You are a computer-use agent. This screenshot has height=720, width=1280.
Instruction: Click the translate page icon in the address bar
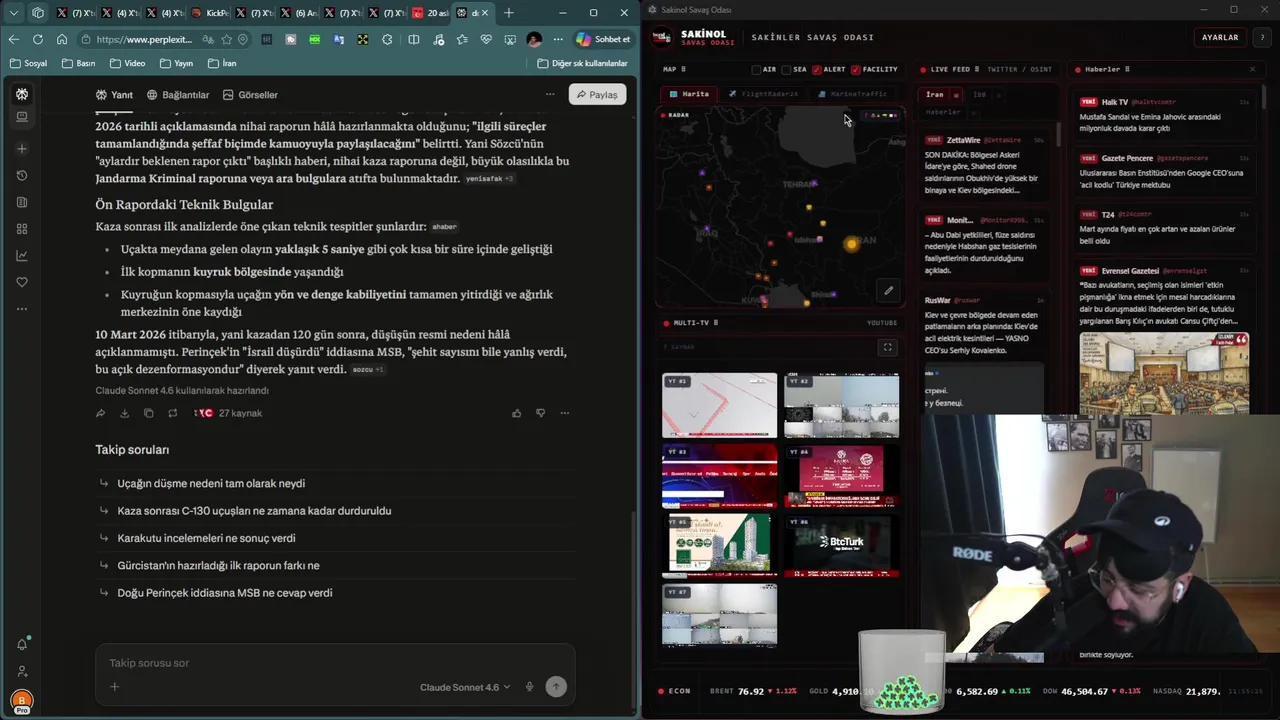[x=208, y=39]
